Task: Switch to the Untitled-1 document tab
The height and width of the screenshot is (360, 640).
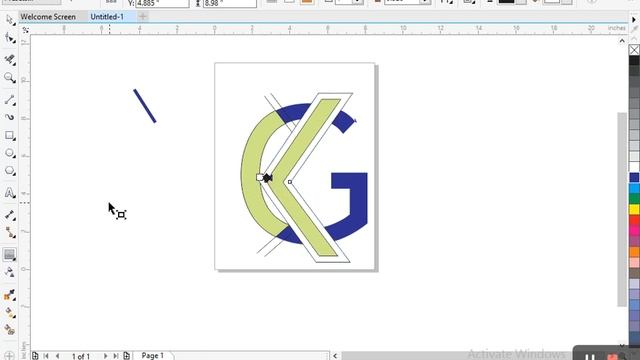Action: 107,17
